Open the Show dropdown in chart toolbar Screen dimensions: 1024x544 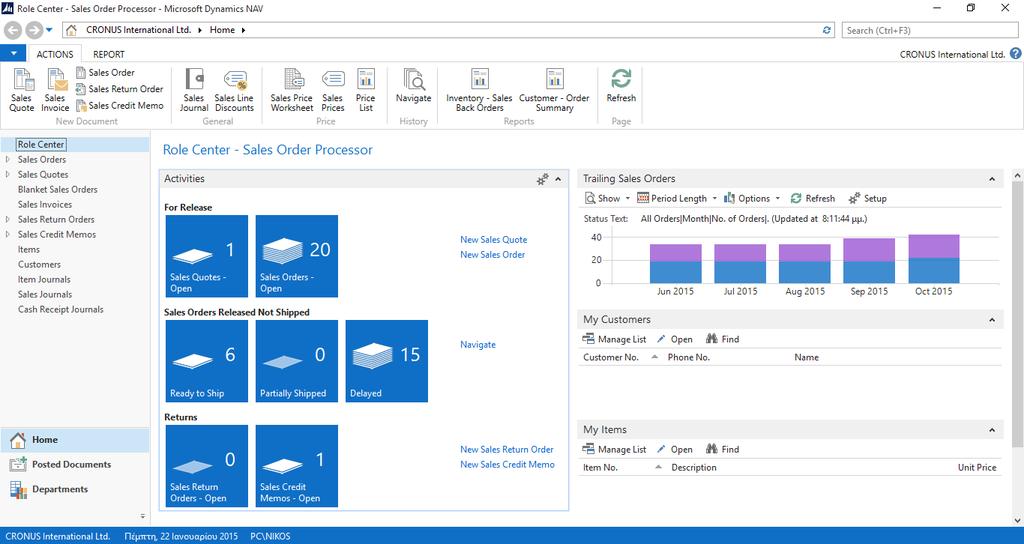(x=607, y=198)
